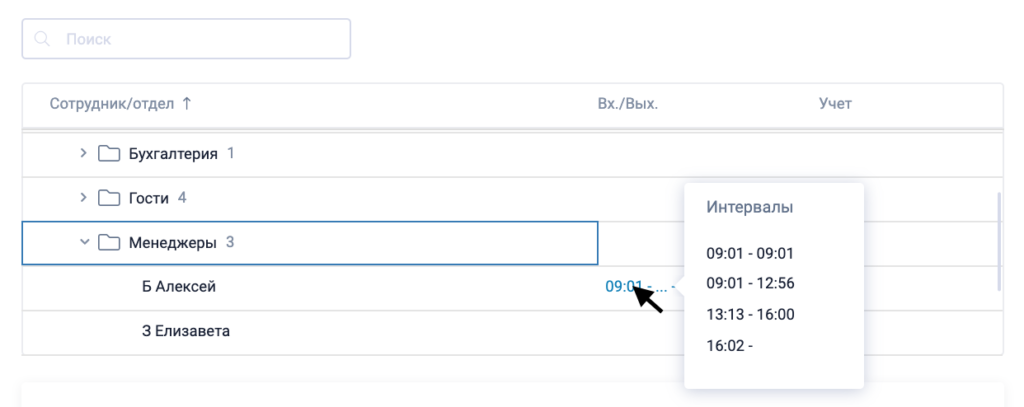1024x407 pixels.
Task: Sort by Сотрудник/отдел column header
Action: (111, 103)
